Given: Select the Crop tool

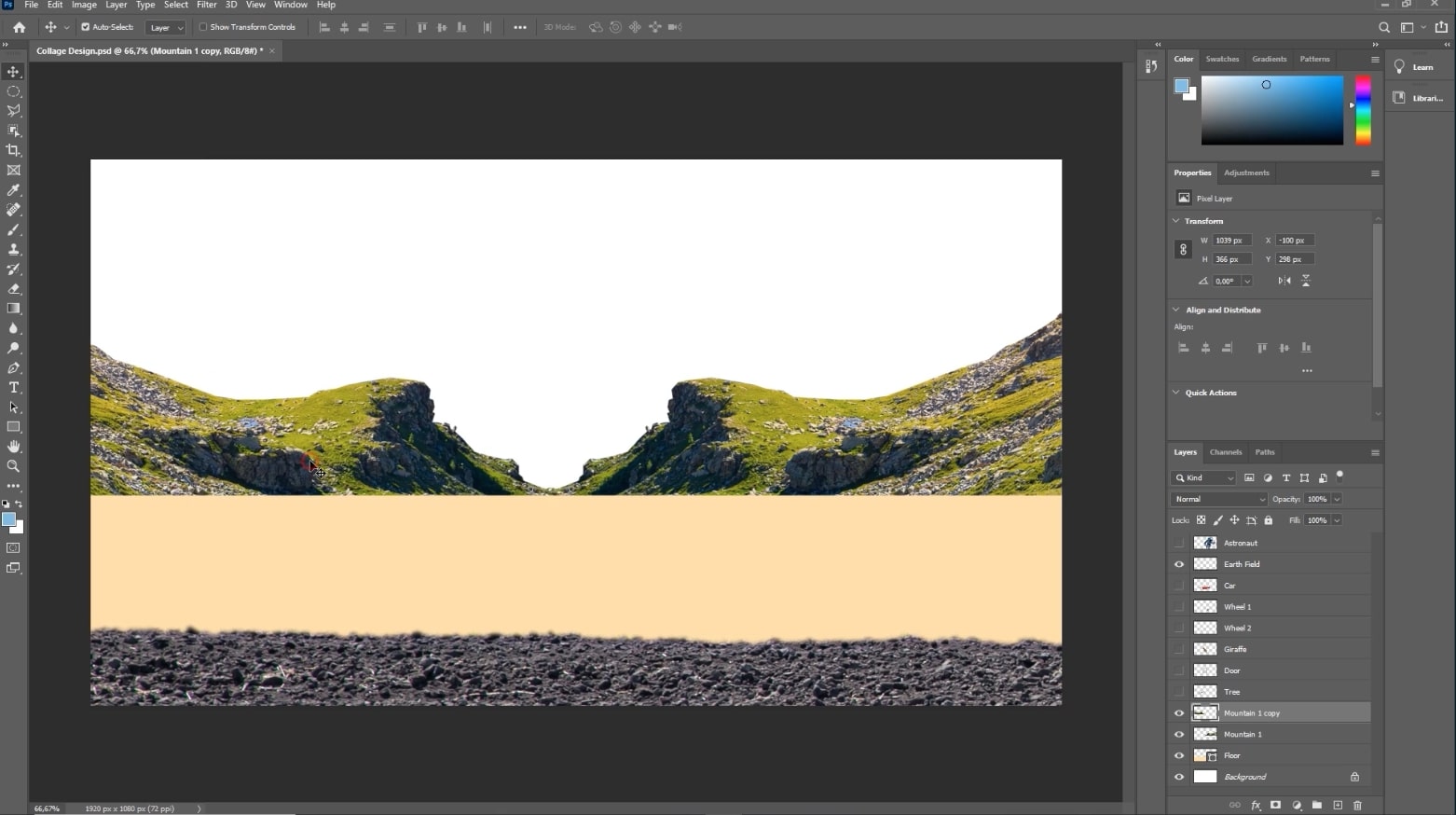Looking at the screenshot, I should click(13, 150).
